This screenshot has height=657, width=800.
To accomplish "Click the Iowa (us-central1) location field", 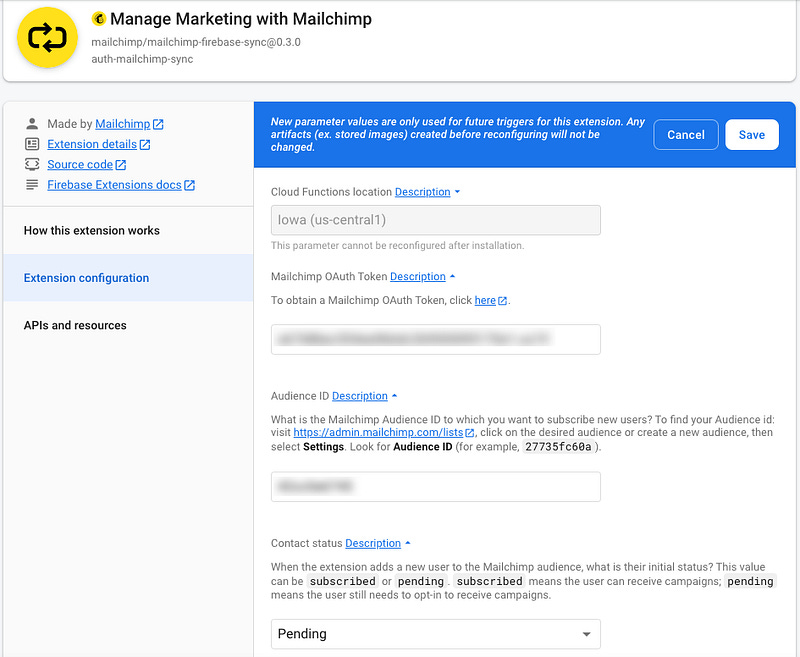I will pyautogui.click(x=436, y=220).
